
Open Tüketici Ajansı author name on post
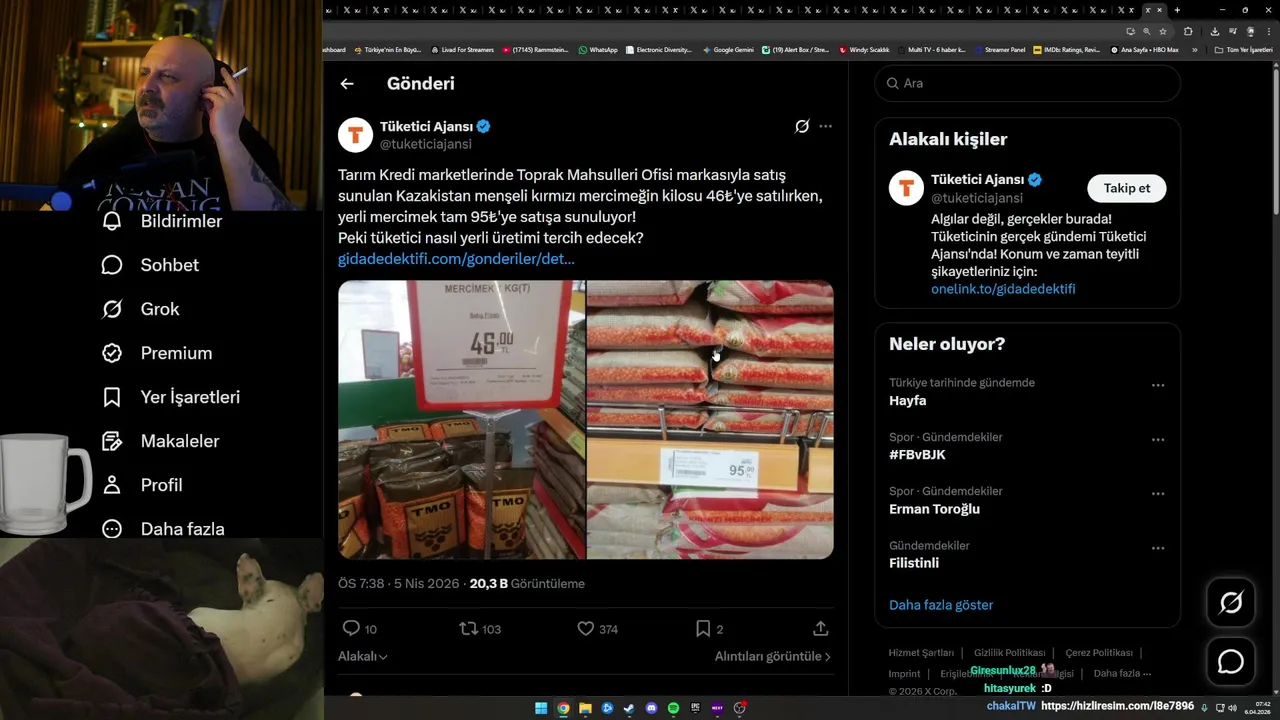click(426, 126)
